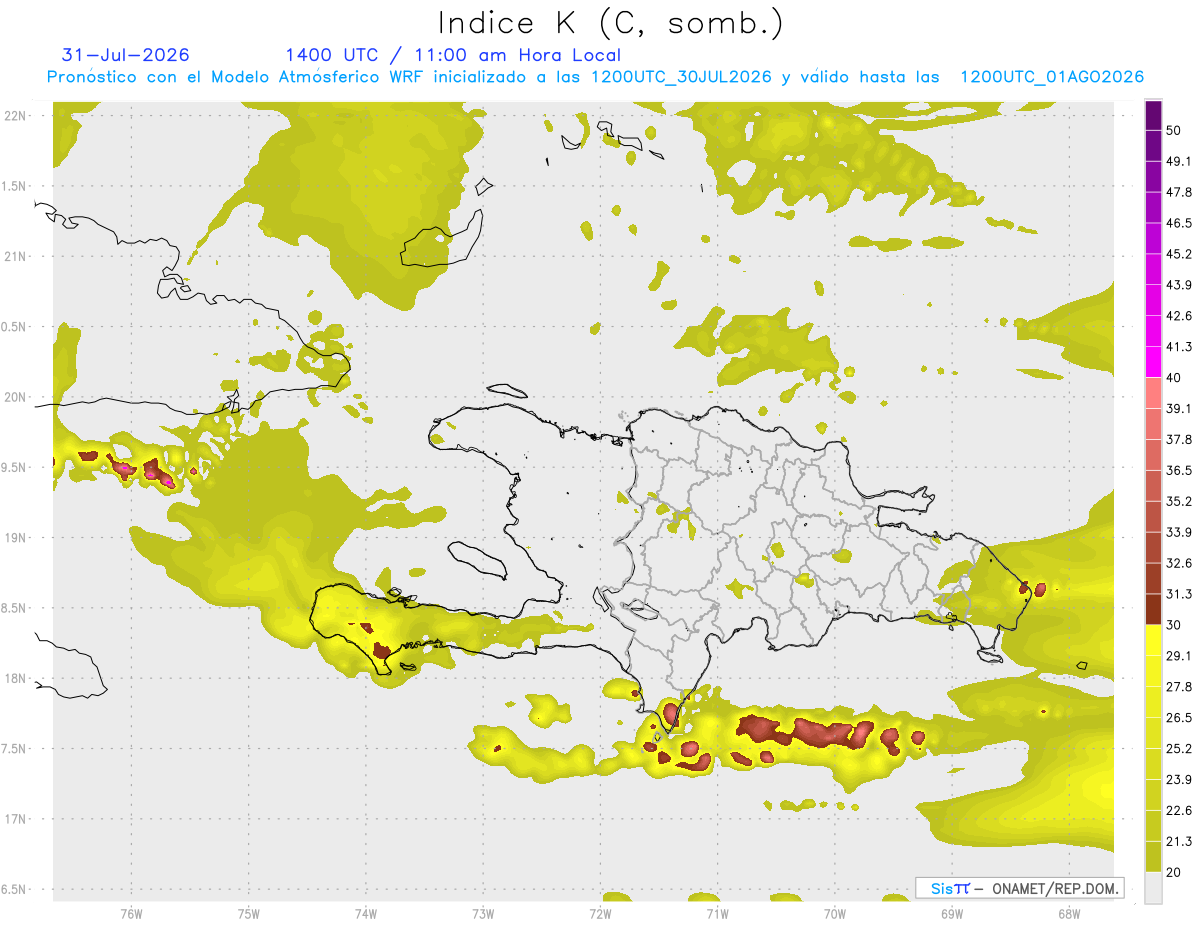The width and height of the screenshot is (1200, 927).
Task: Click the colorbar value "20"
Action: [1175, 872]
